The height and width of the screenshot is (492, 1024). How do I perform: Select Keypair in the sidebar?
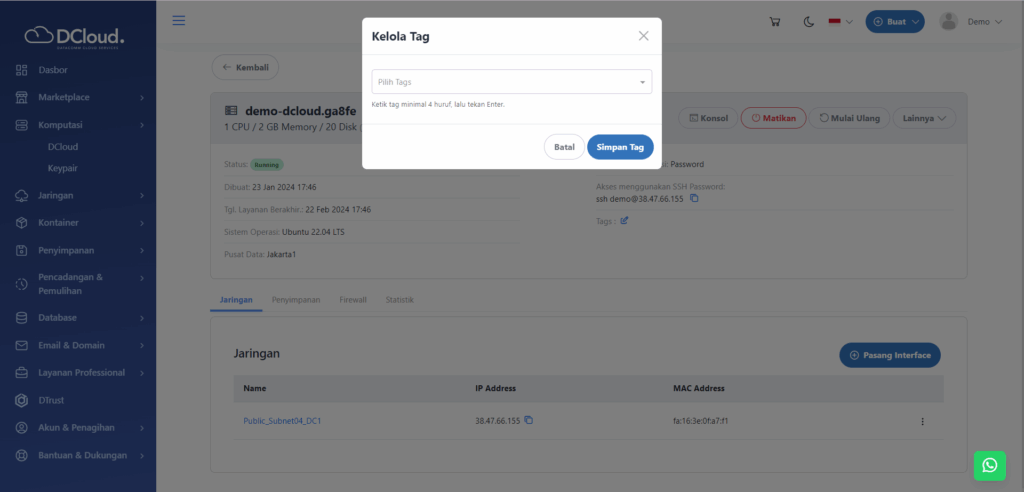tap(63, 168)
